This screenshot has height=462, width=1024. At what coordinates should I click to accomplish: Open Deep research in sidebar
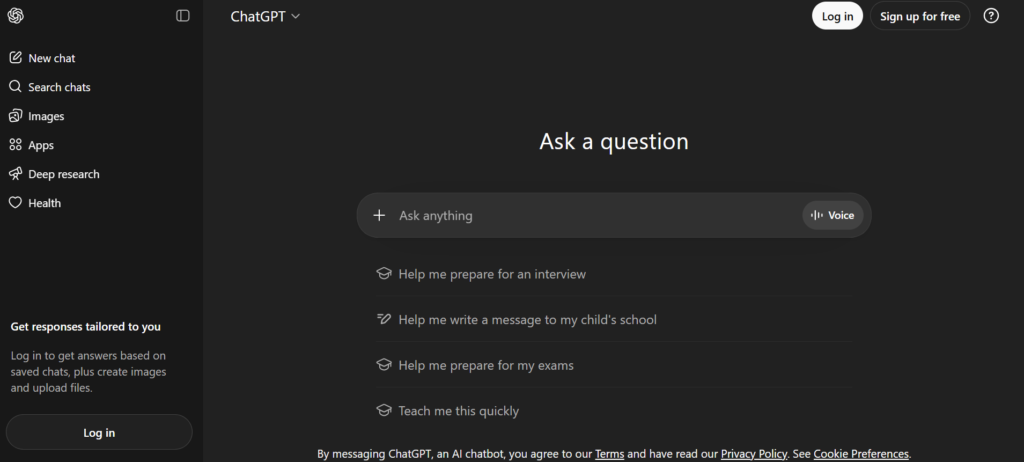63,174
